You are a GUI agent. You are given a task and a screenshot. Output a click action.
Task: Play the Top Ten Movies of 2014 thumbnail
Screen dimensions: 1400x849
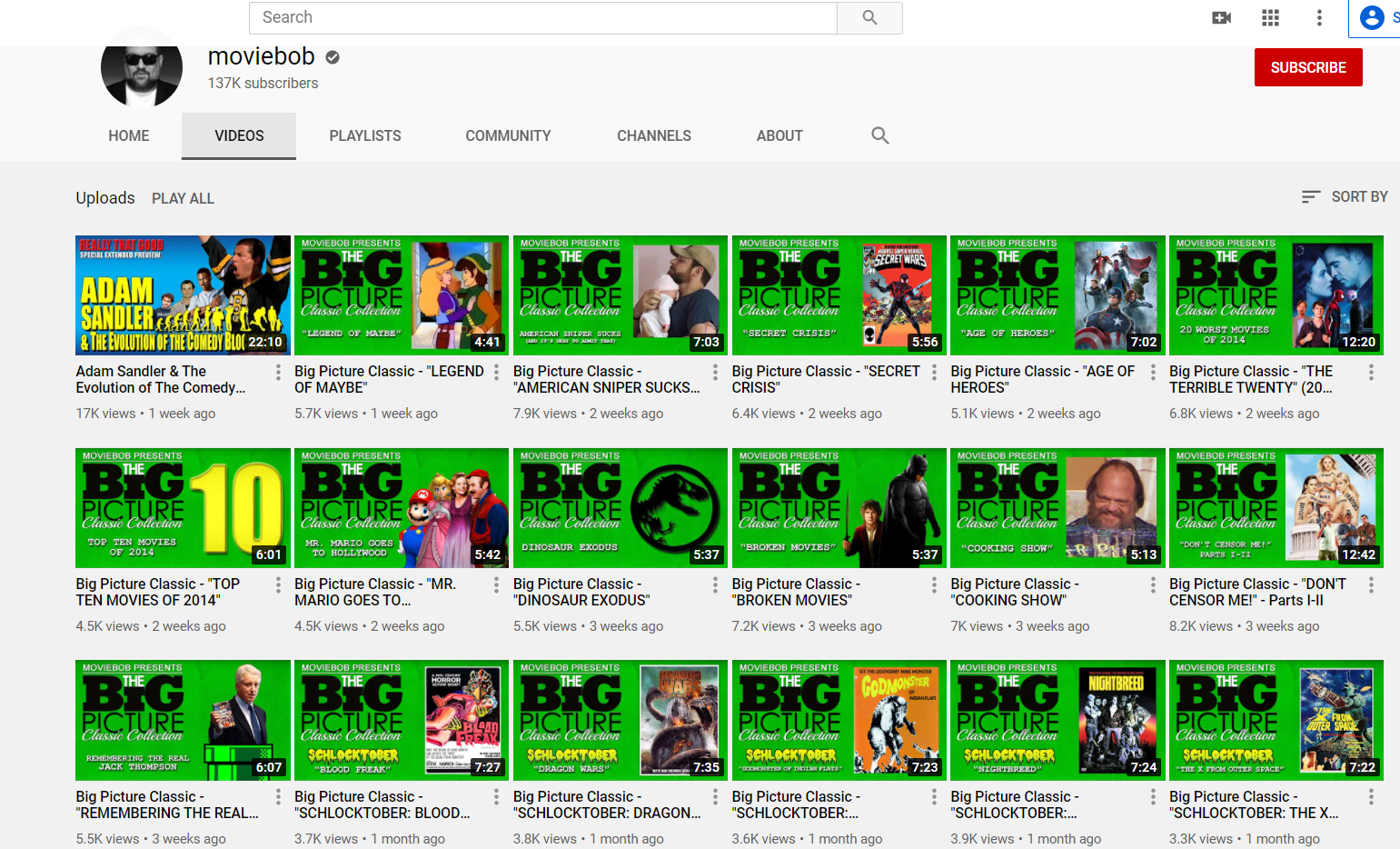click(x=183, y=508)
